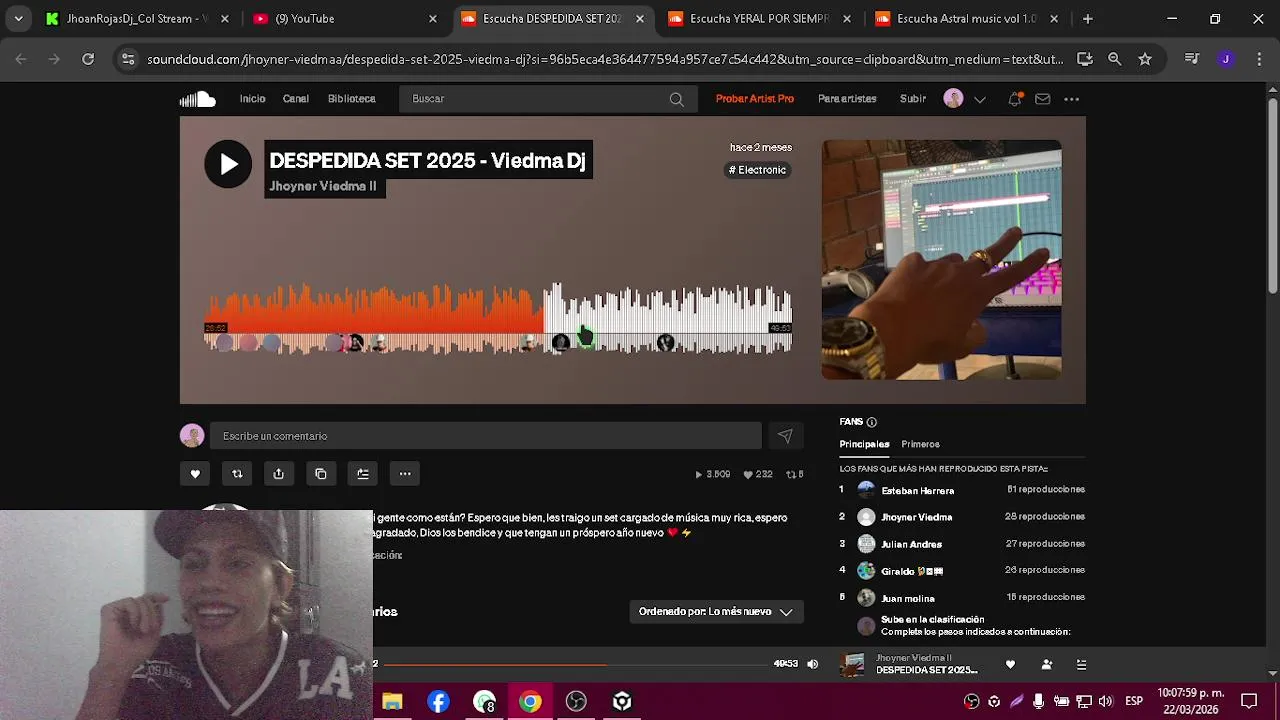
Task: Reload the page in Chrome
Action: 88,59
